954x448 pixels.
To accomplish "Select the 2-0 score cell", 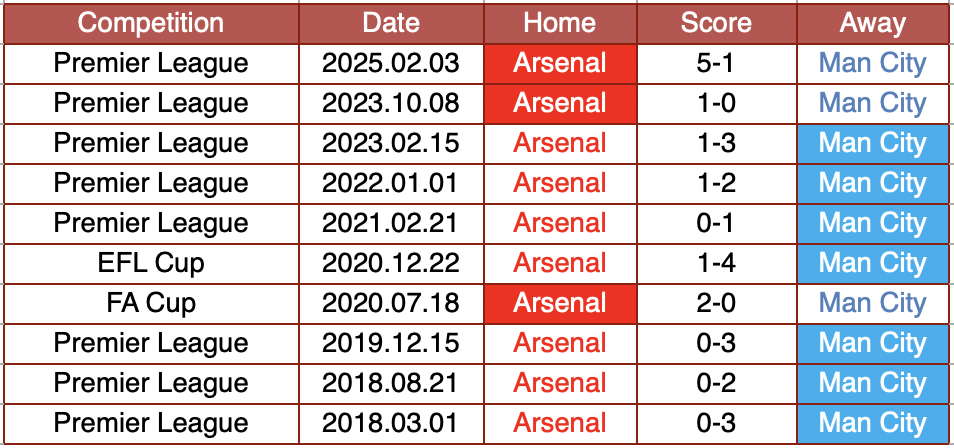I will tap(716, 304).
